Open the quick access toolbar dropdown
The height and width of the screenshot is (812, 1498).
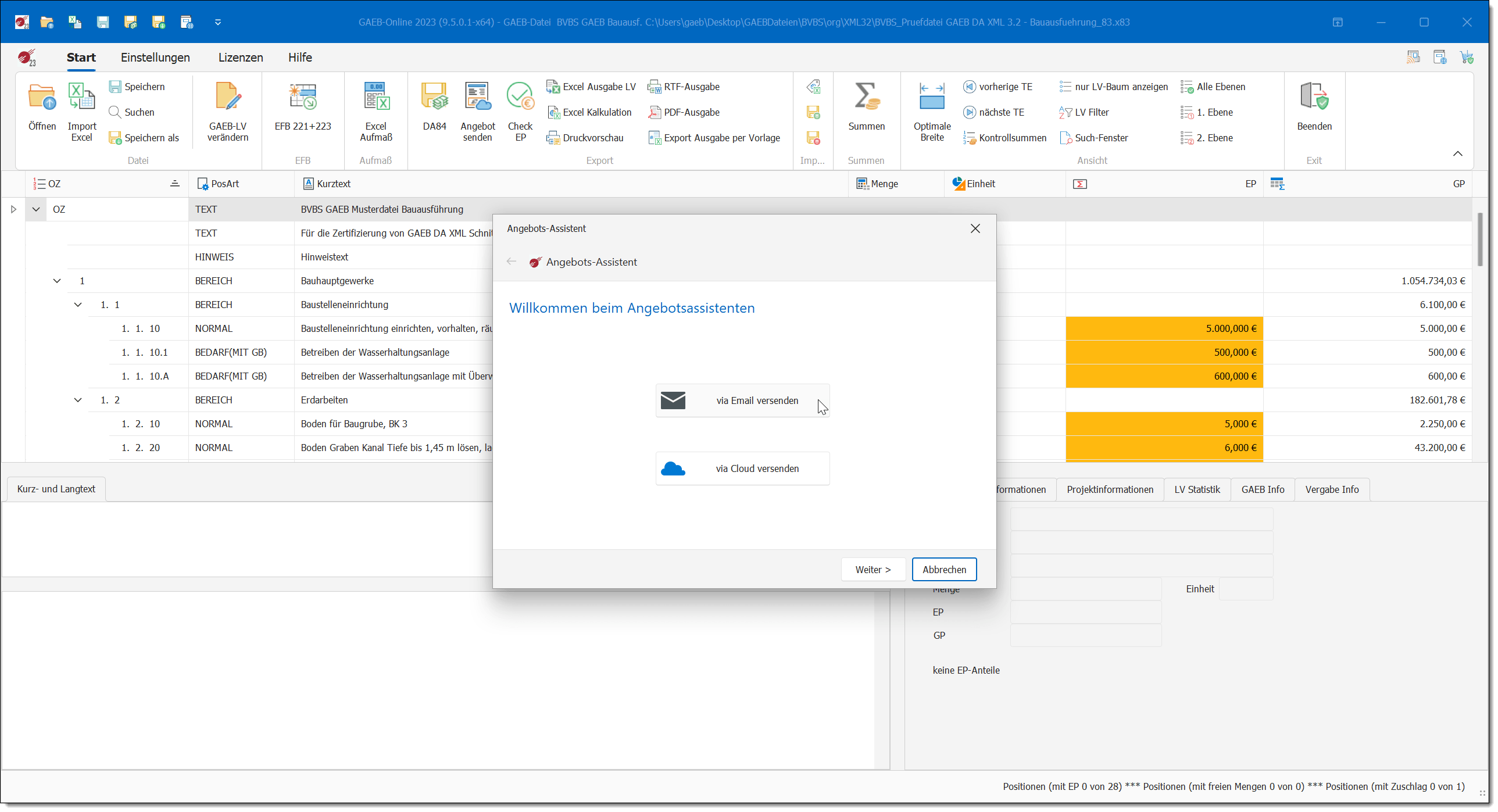[x=218, y=22]
